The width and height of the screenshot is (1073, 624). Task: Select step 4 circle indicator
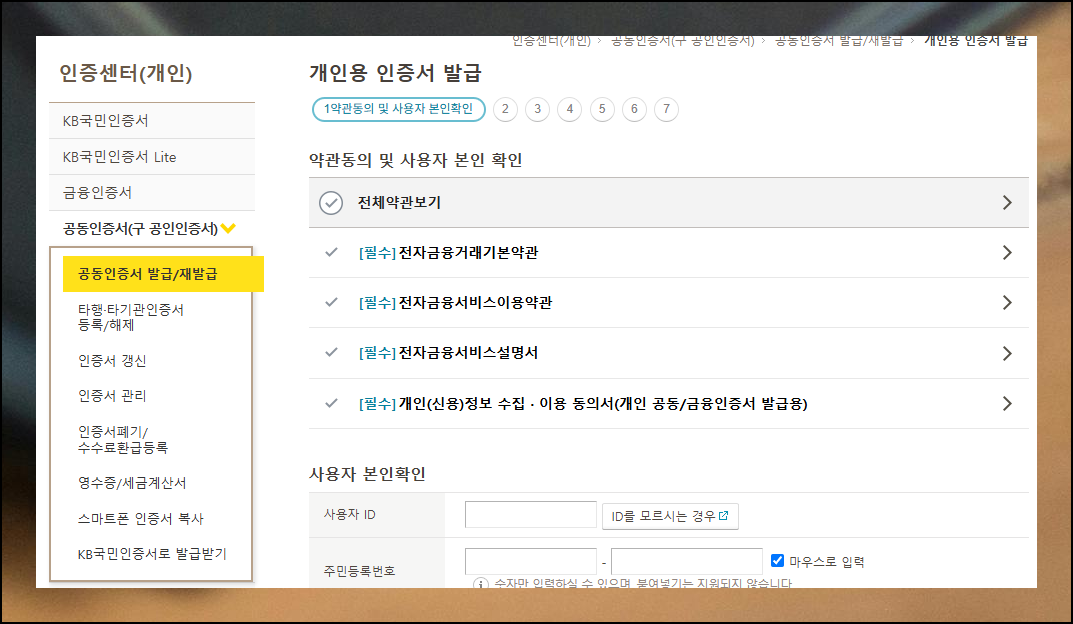pos(569,109)
